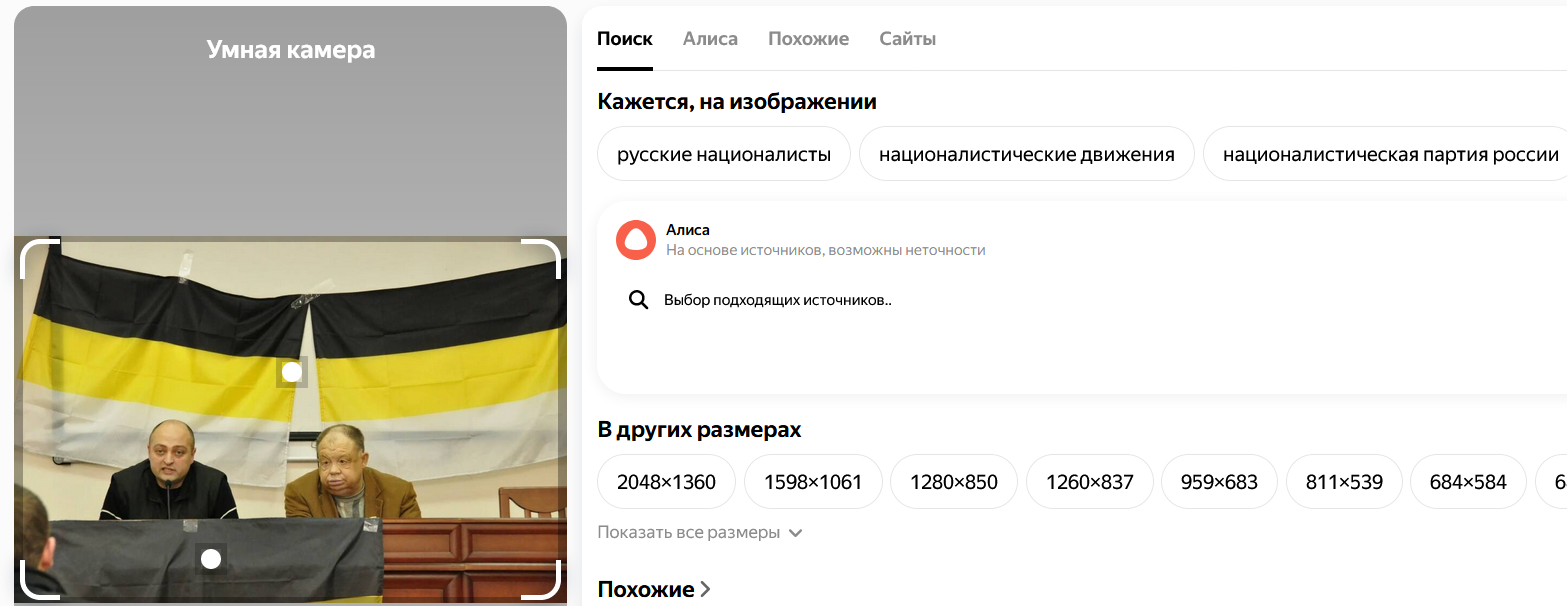Click the top-right crop corner handle
This screenshot has width=1567, height=606.
(x=541, y=259)
